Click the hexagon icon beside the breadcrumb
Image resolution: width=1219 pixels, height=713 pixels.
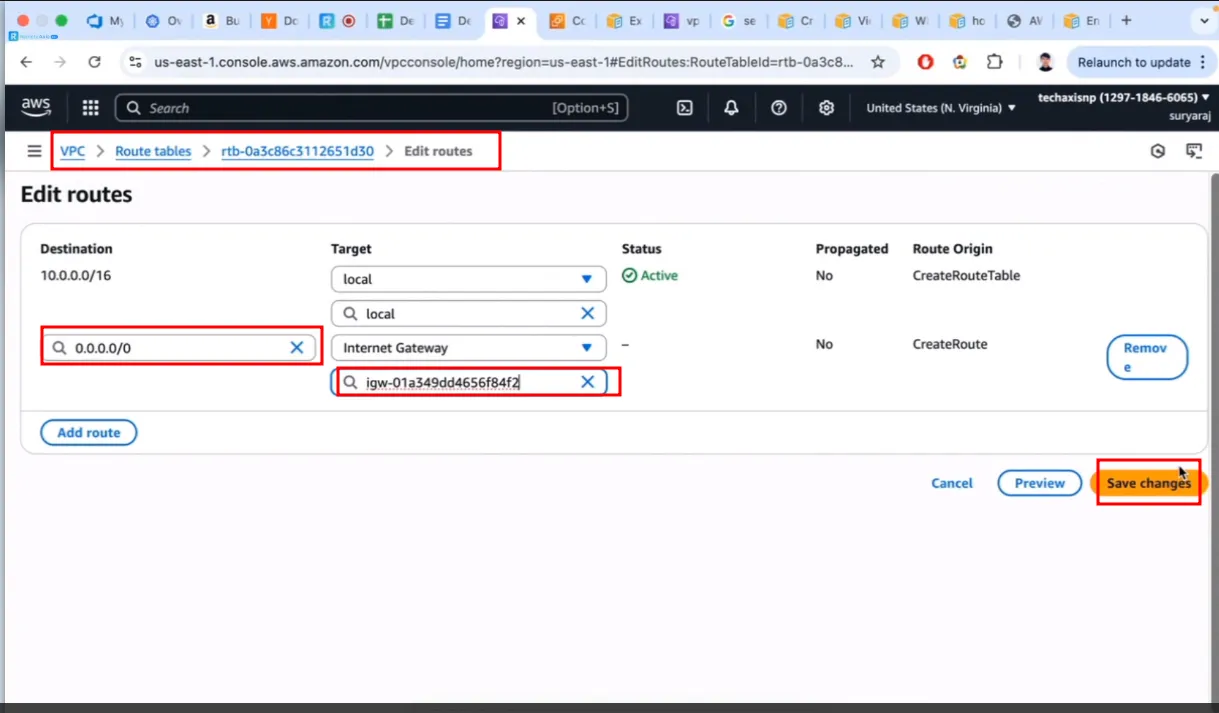[1158, 151]
